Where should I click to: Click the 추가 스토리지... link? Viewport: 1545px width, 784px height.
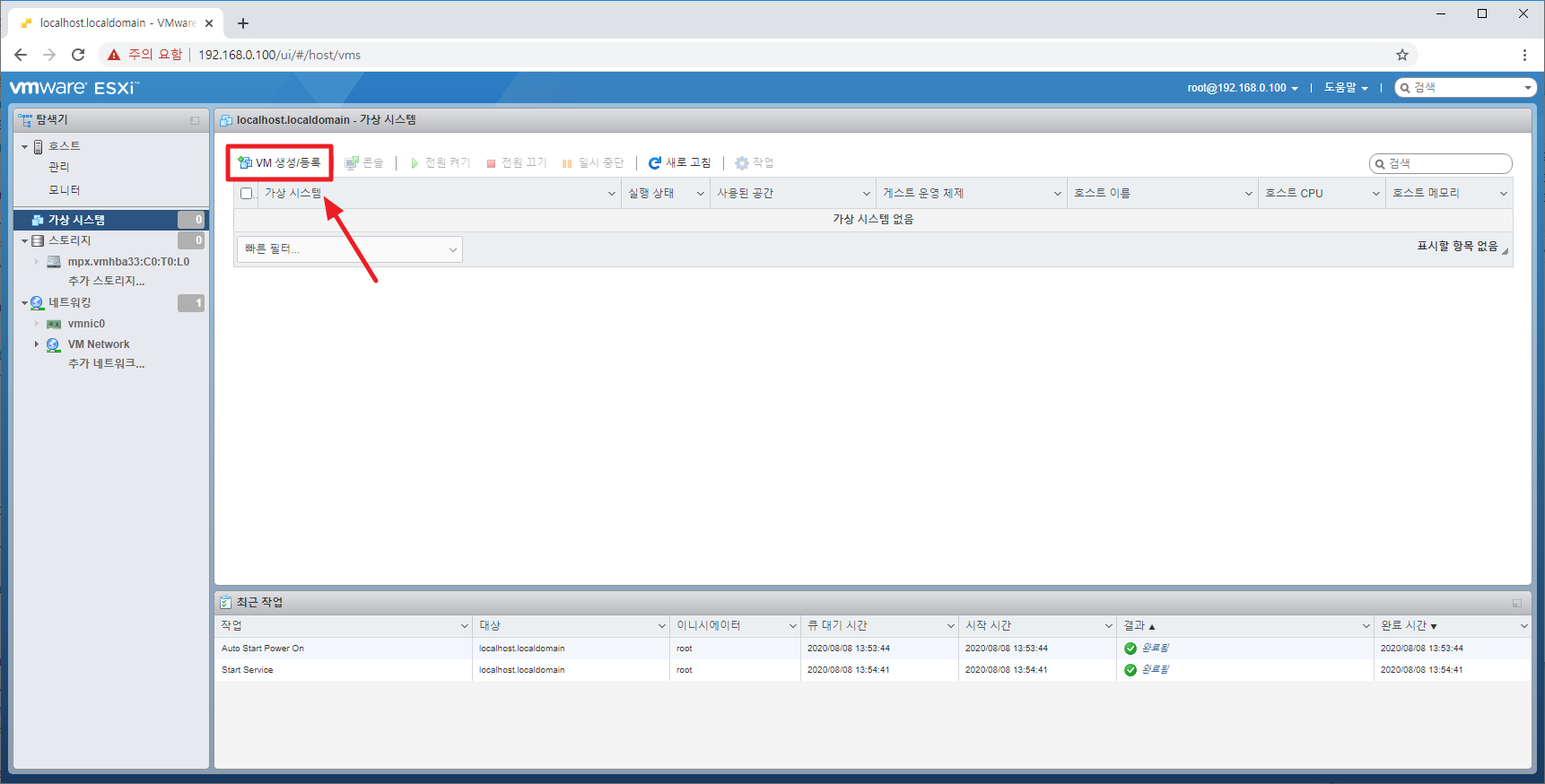tap(106, 281)
